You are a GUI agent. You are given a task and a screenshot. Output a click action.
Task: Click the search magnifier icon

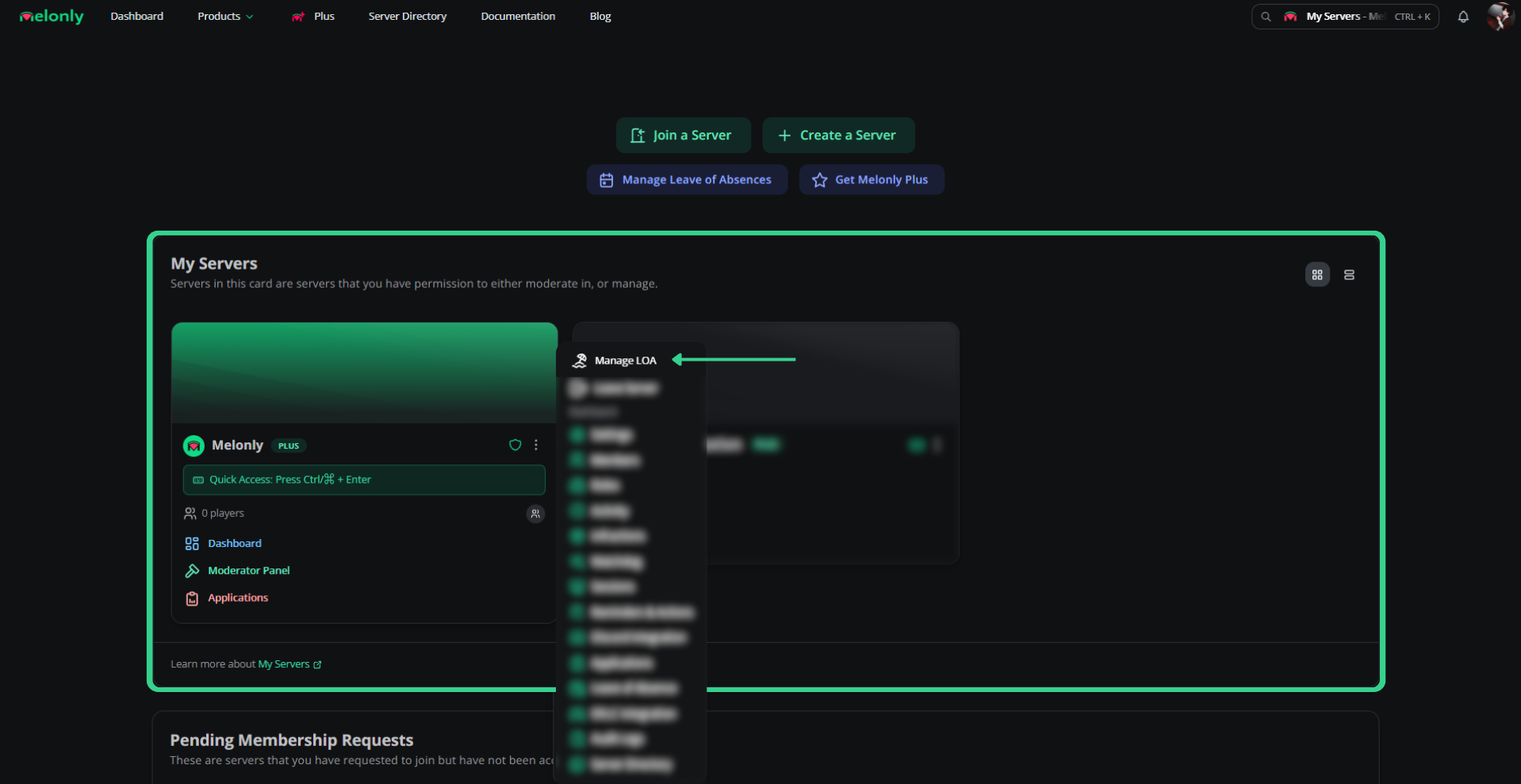pyautogui.click(x=1266, y=17)
